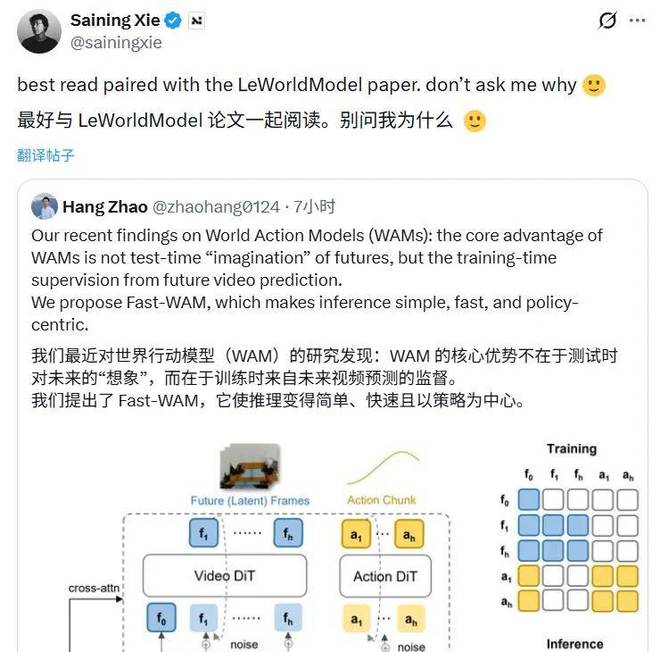Click the Future Latent Frames thumbnail image
This screenshot has height=652, width=660.
250,466
